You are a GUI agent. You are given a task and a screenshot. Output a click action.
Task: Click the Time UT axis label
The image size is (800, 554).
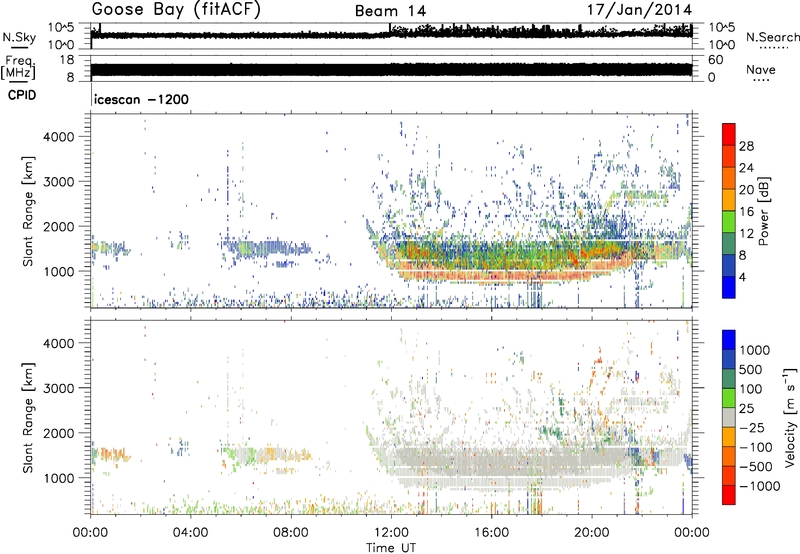tap(391, 548)
